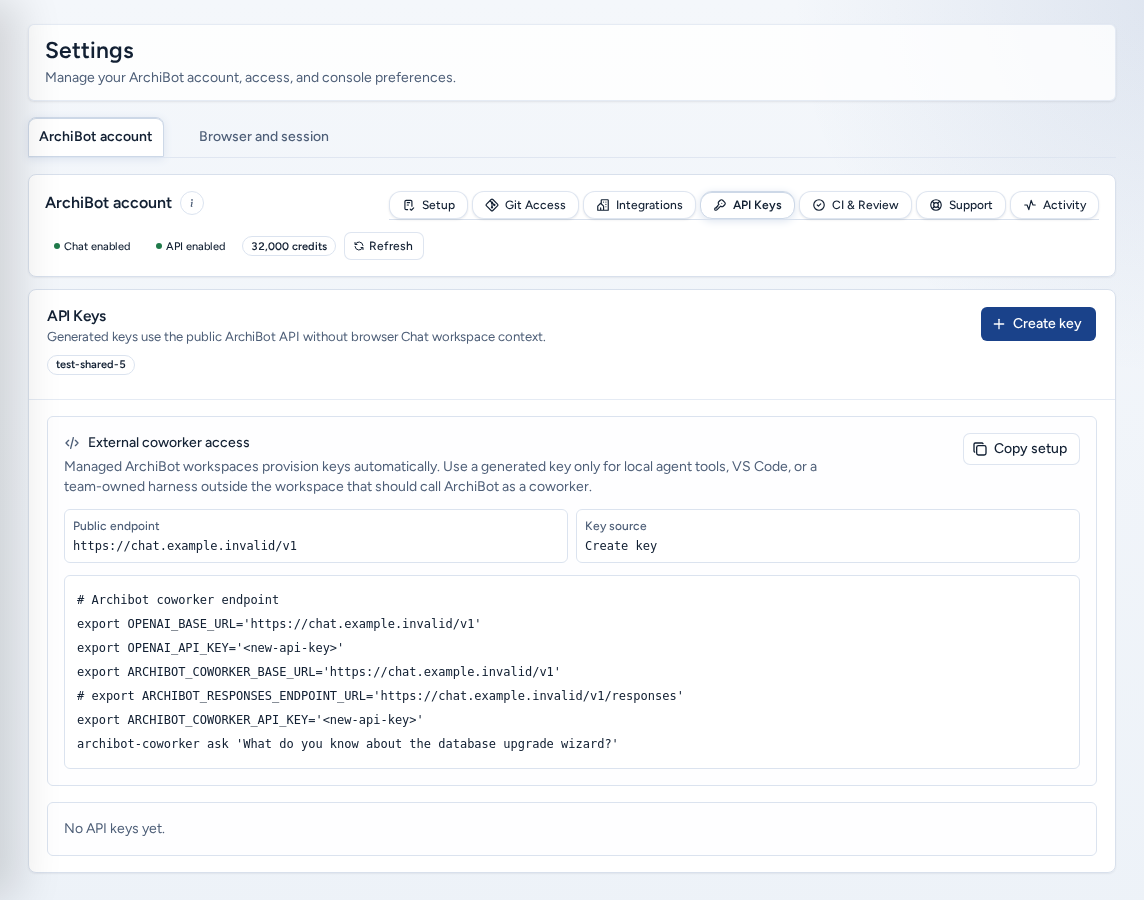Click the 'No API keys yet.' message
This screenshot has height=900, width=1144.
[115, 829]
